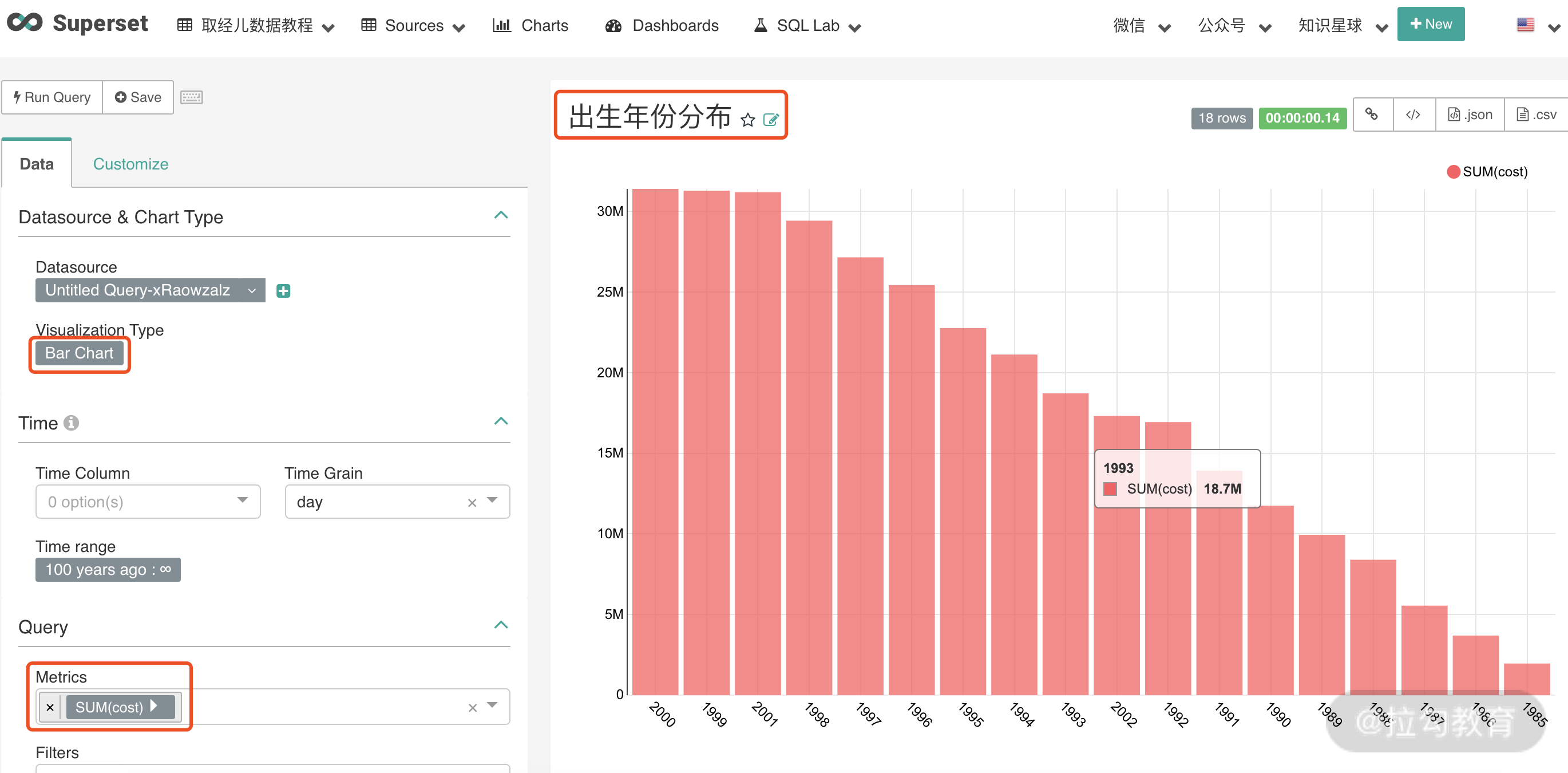
Task: Click the Superset logo
Action: pos(77,23)
